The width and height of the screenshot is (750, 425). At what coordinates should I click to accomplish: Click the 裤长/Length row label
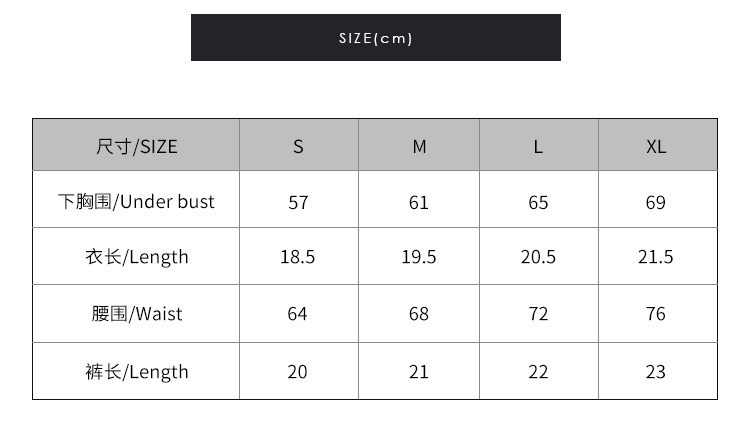(136, 372)
